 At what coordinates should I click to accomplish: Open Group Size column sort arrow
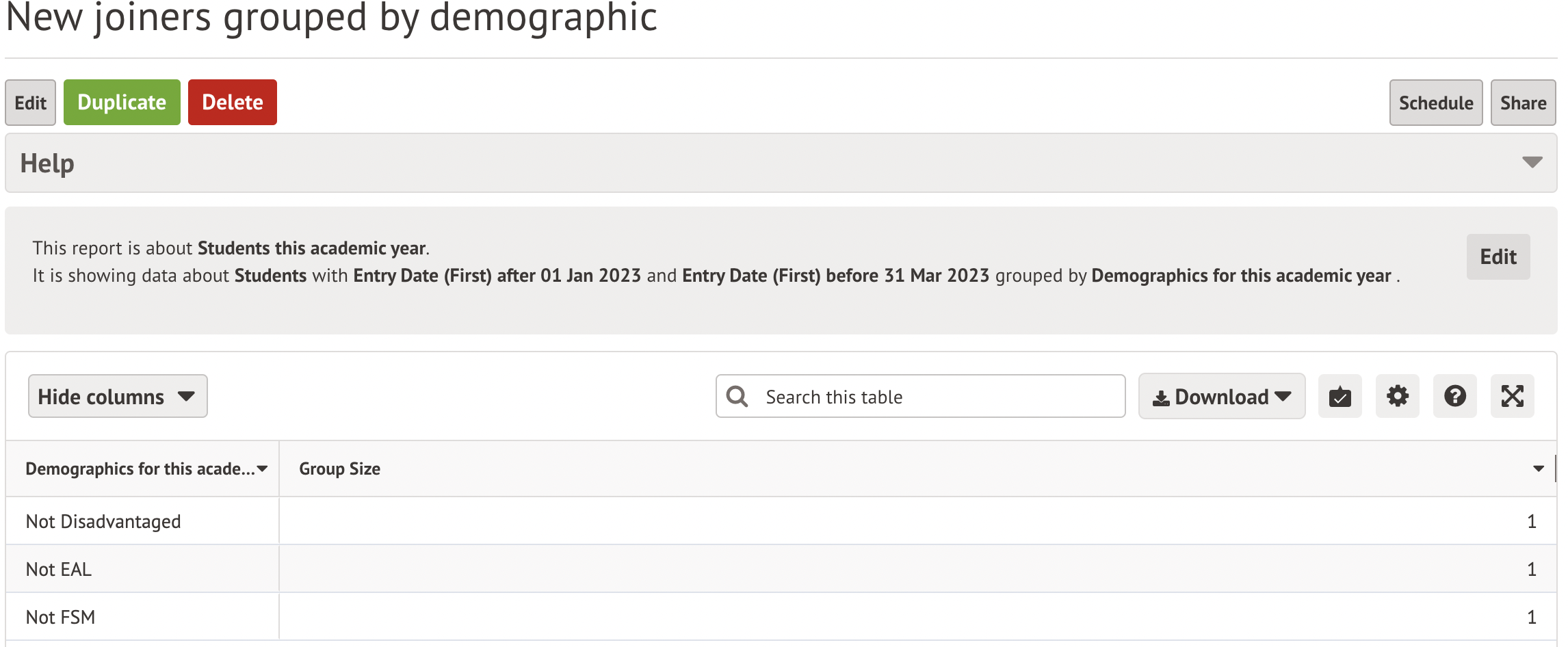[x=1538, y=469]
